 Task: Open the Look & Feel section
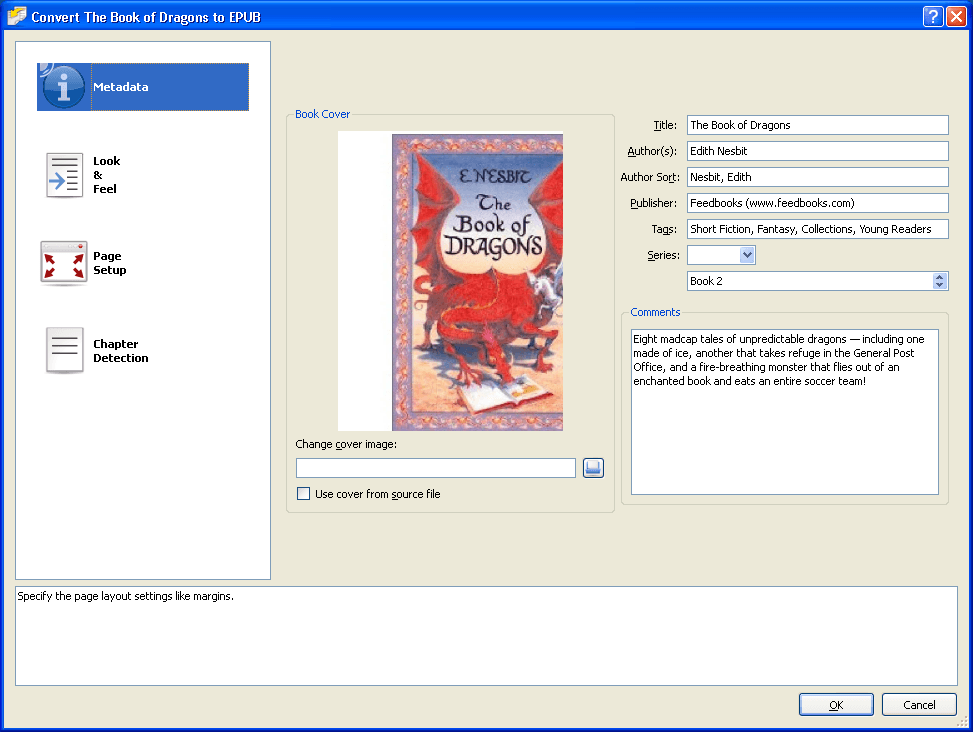[106, 175]
